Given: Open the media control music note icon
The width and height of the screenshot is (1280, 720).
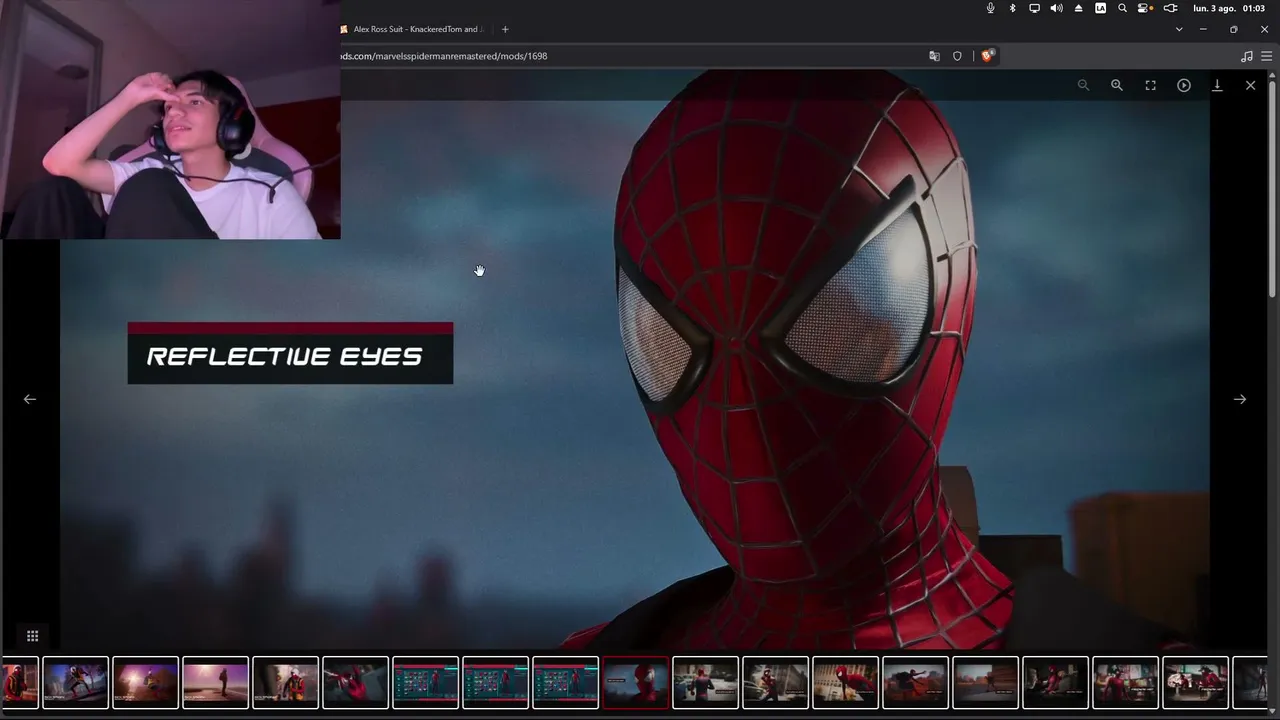Looking at the screenshot, I should [1246, 56].
